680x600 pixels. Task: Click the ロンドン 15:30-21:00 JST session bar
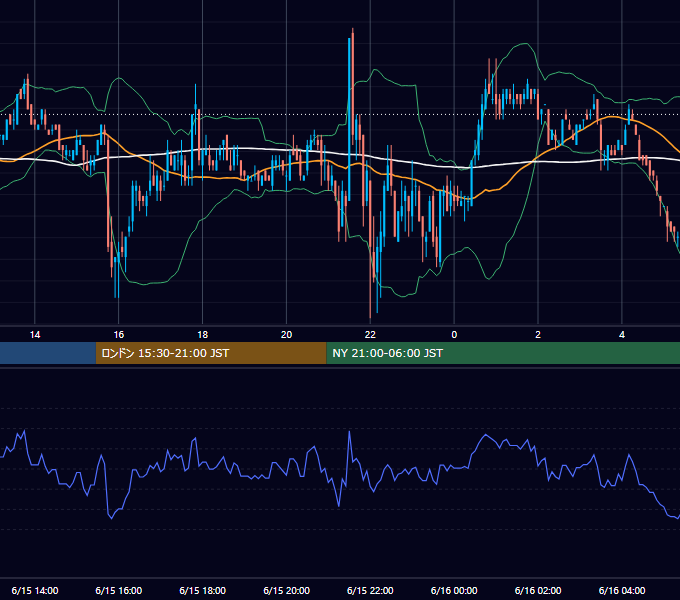(x=211, y=353)
